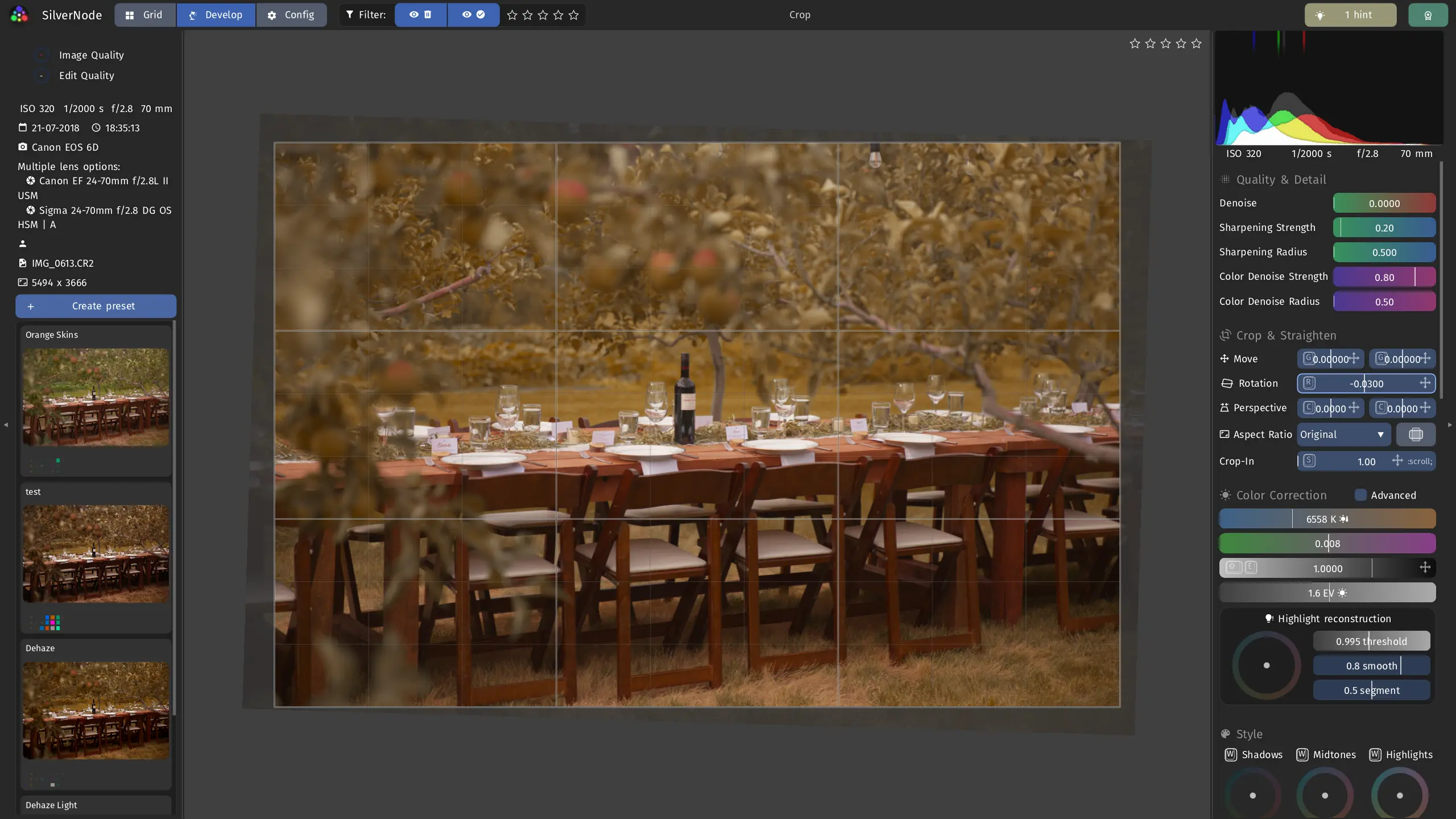The height and width of the screenshot is (819, 1456).
Task: Click the Highlights white balance picker icon
Action: pos(1375,754)
